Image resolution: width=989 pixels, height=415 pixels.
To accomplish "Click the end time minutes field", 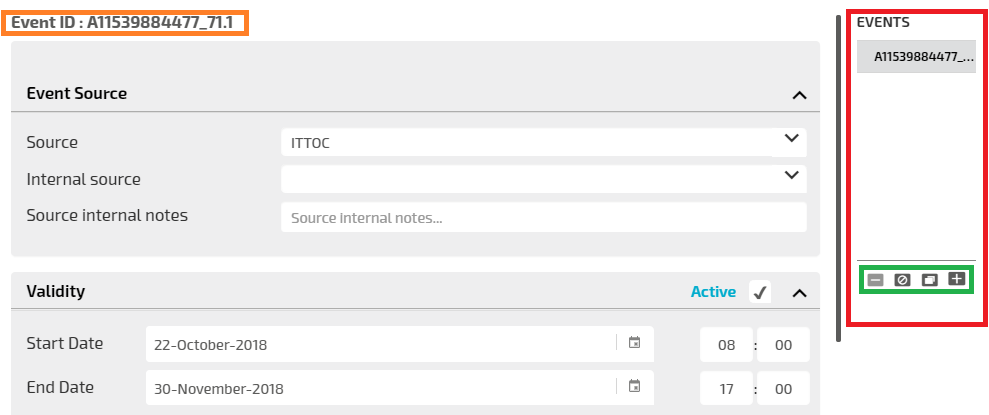I will click(x=784, y=388).
